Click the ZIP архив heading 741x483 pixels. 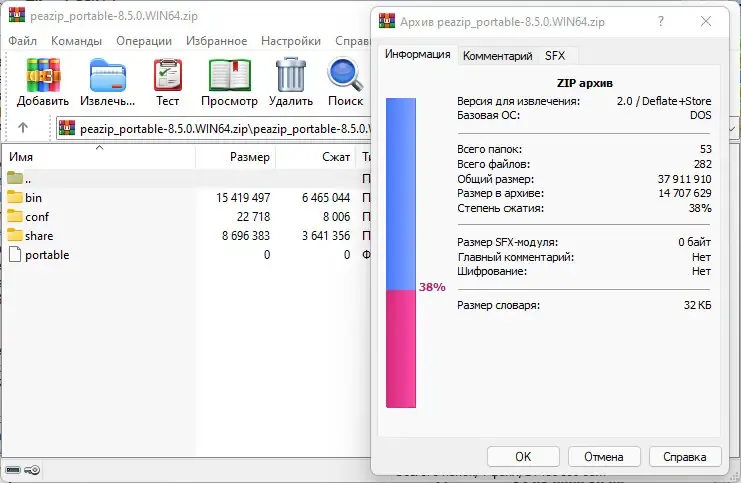coord(585,83)
